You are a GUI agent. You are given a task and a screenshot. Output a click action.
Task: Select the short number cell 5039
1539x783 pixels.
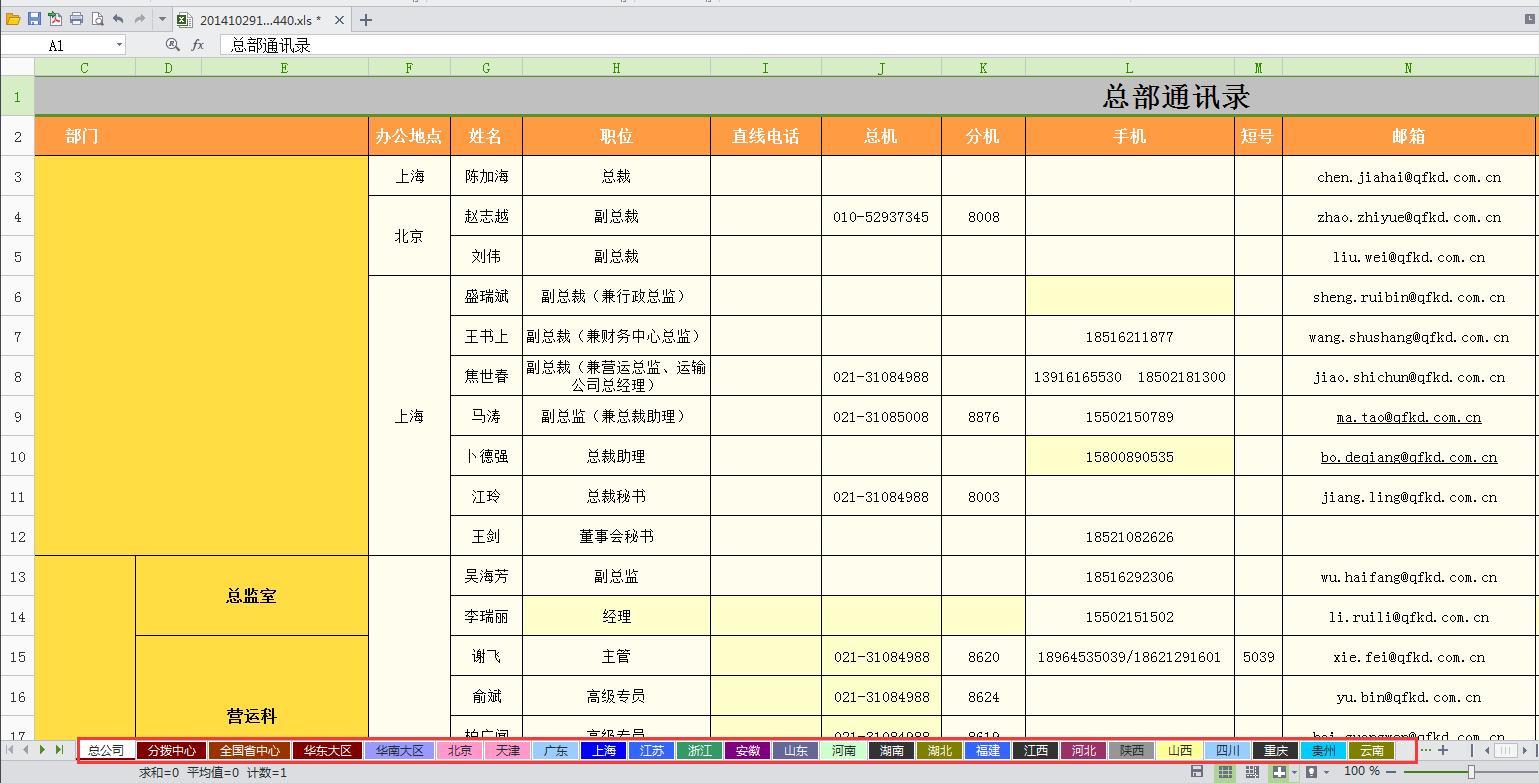tap(1258, 656)
